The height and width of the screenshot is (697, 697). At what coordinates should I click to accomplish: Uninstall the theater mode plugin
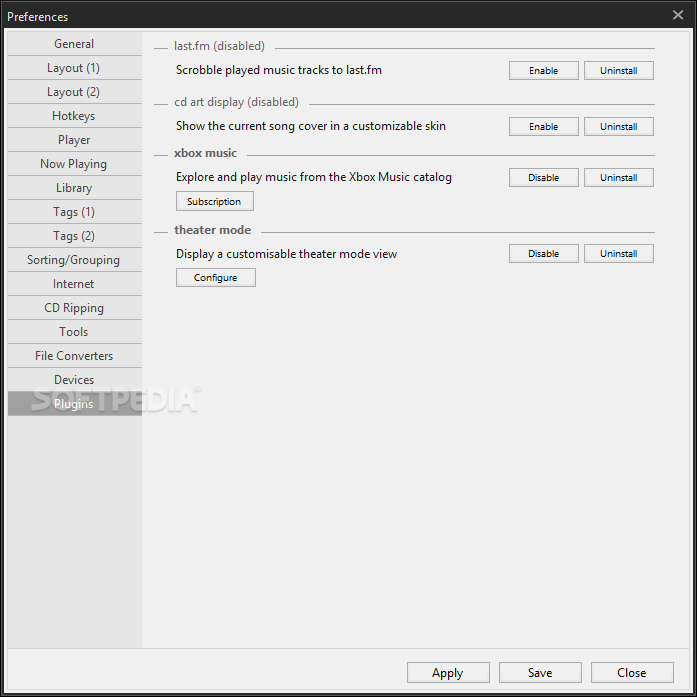[x=619, y=253]
